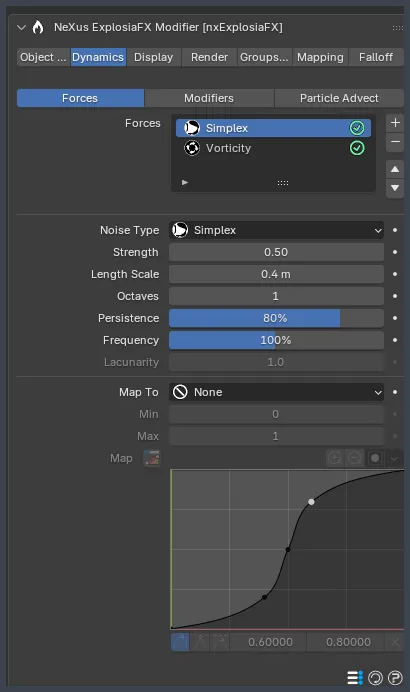The image size is (410, 692).
Task: Select the Forces sub-tab
Action: (80, 98)
